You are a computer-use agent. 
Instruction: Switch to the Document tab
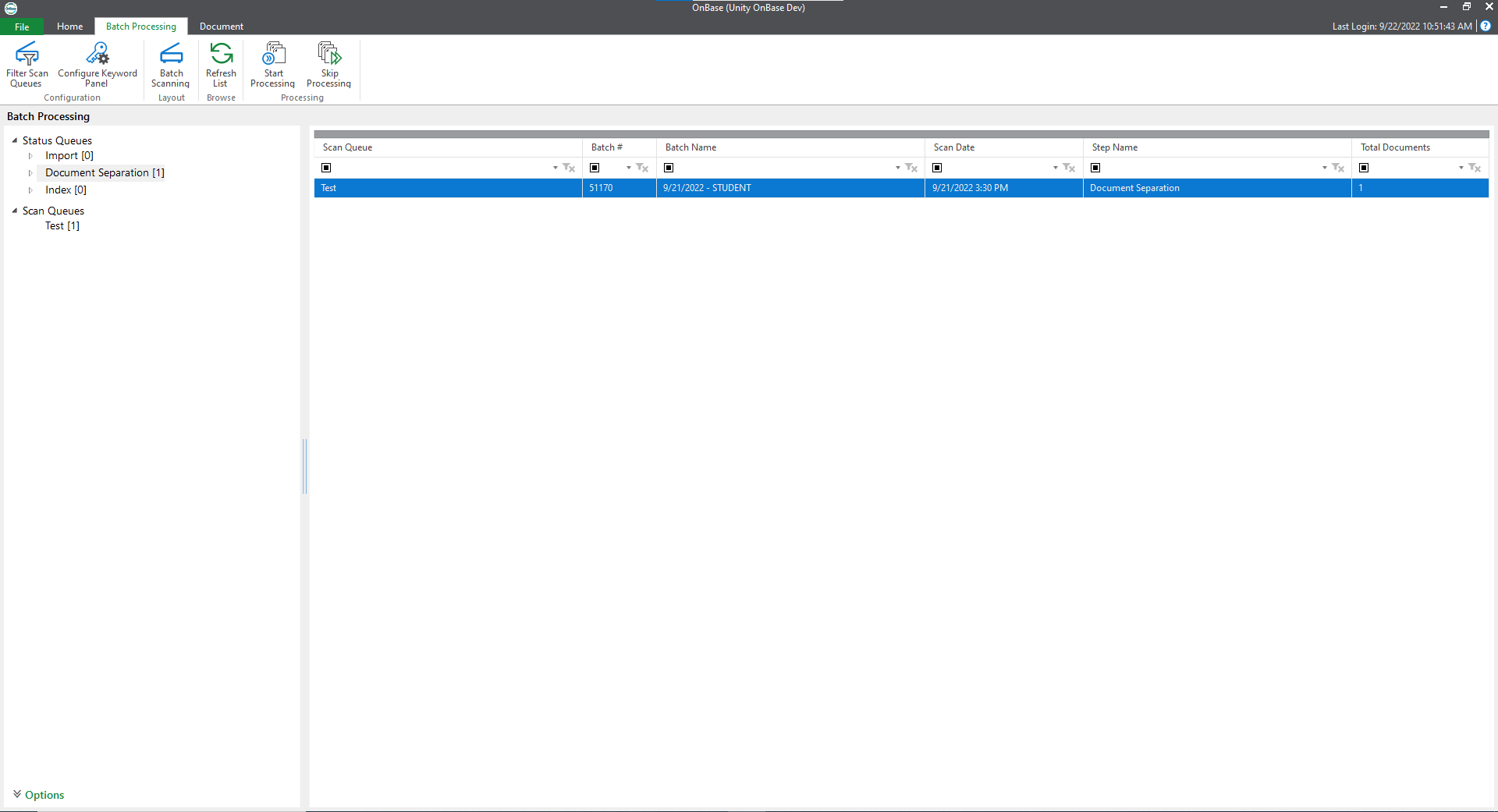pos(221,26)
